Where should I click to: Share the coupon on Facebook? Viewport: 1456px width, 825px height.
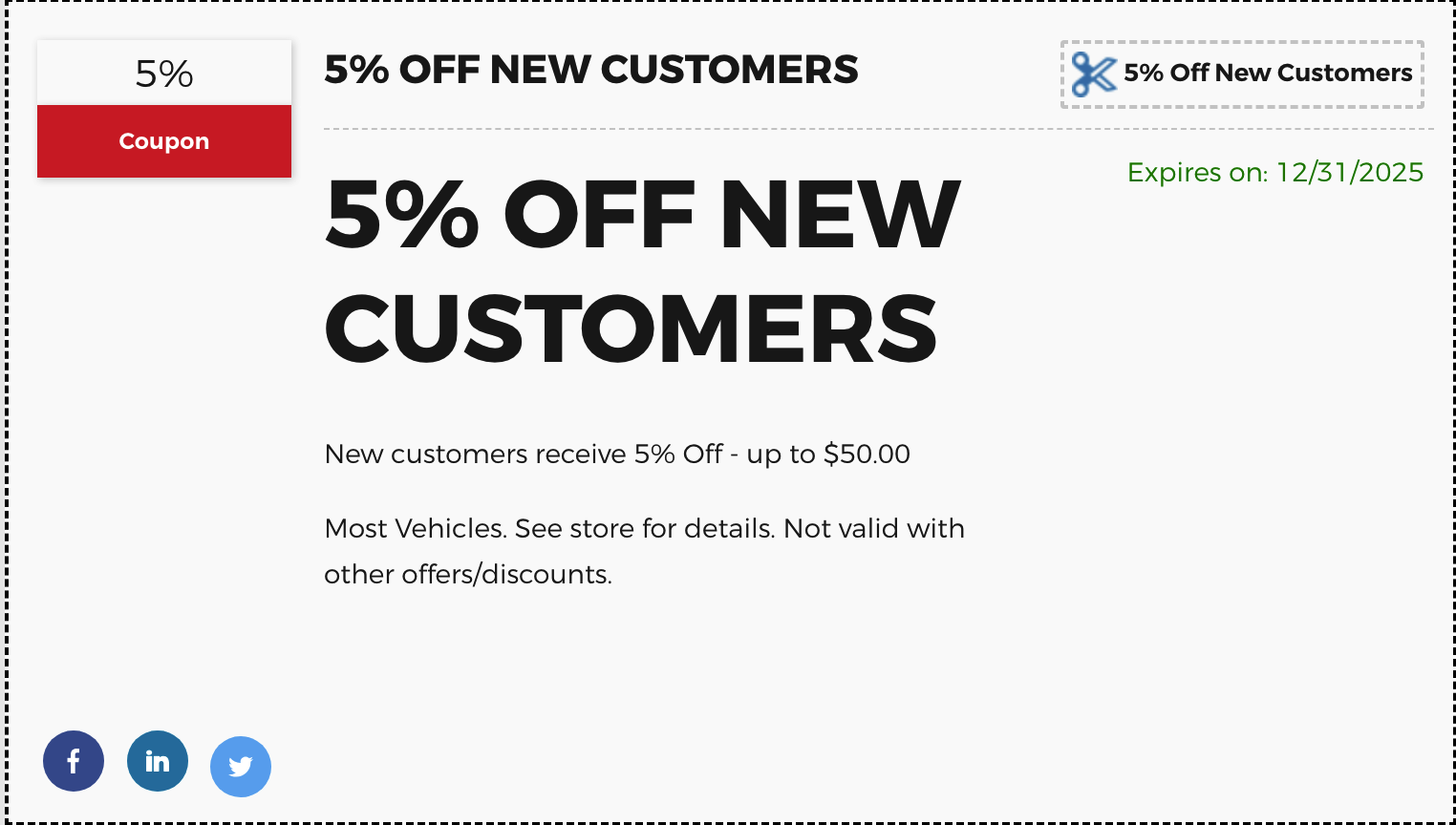tap(74, 761)
